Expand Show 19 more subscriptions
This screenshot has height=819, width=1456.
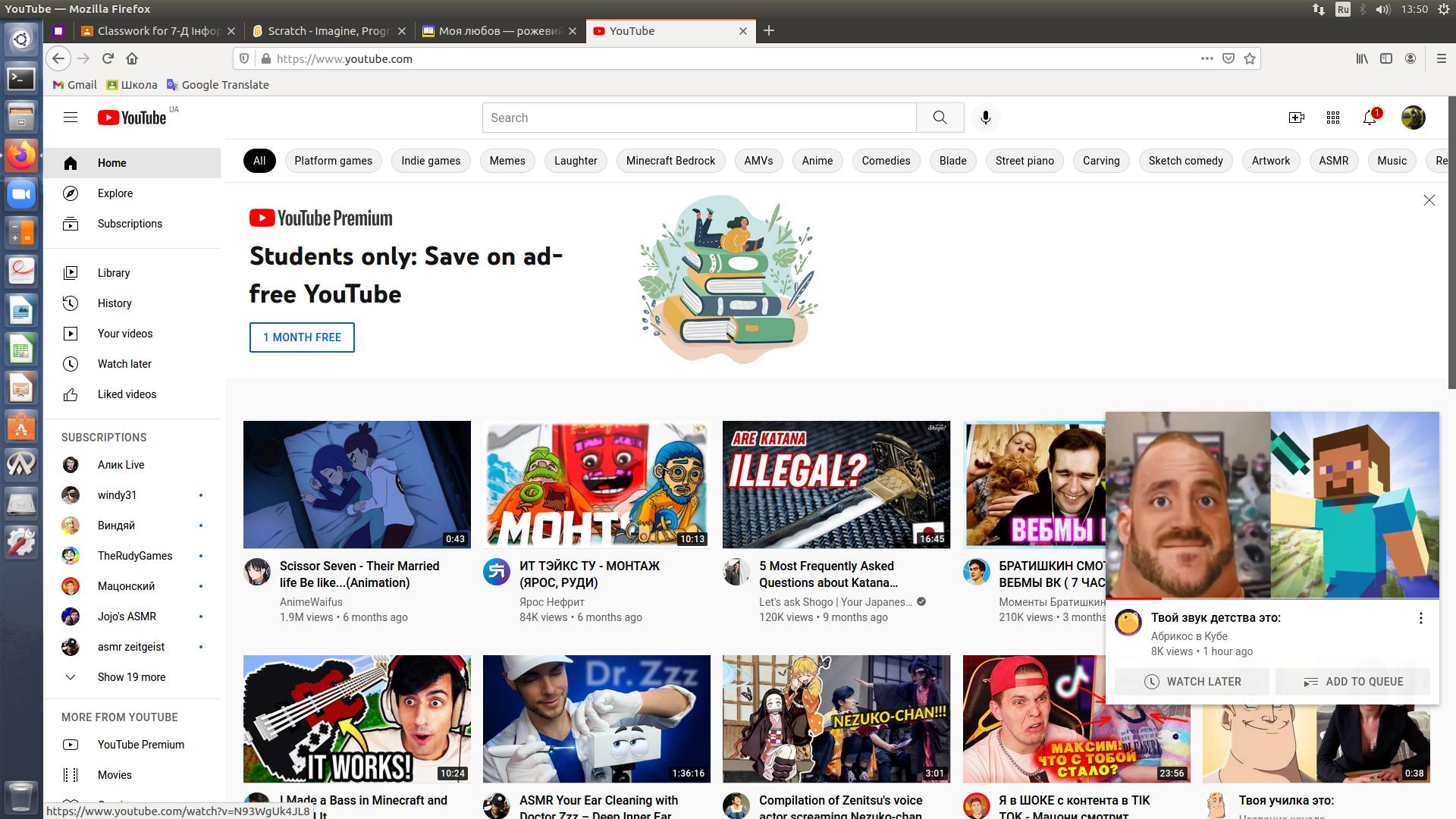click(131, 677)
